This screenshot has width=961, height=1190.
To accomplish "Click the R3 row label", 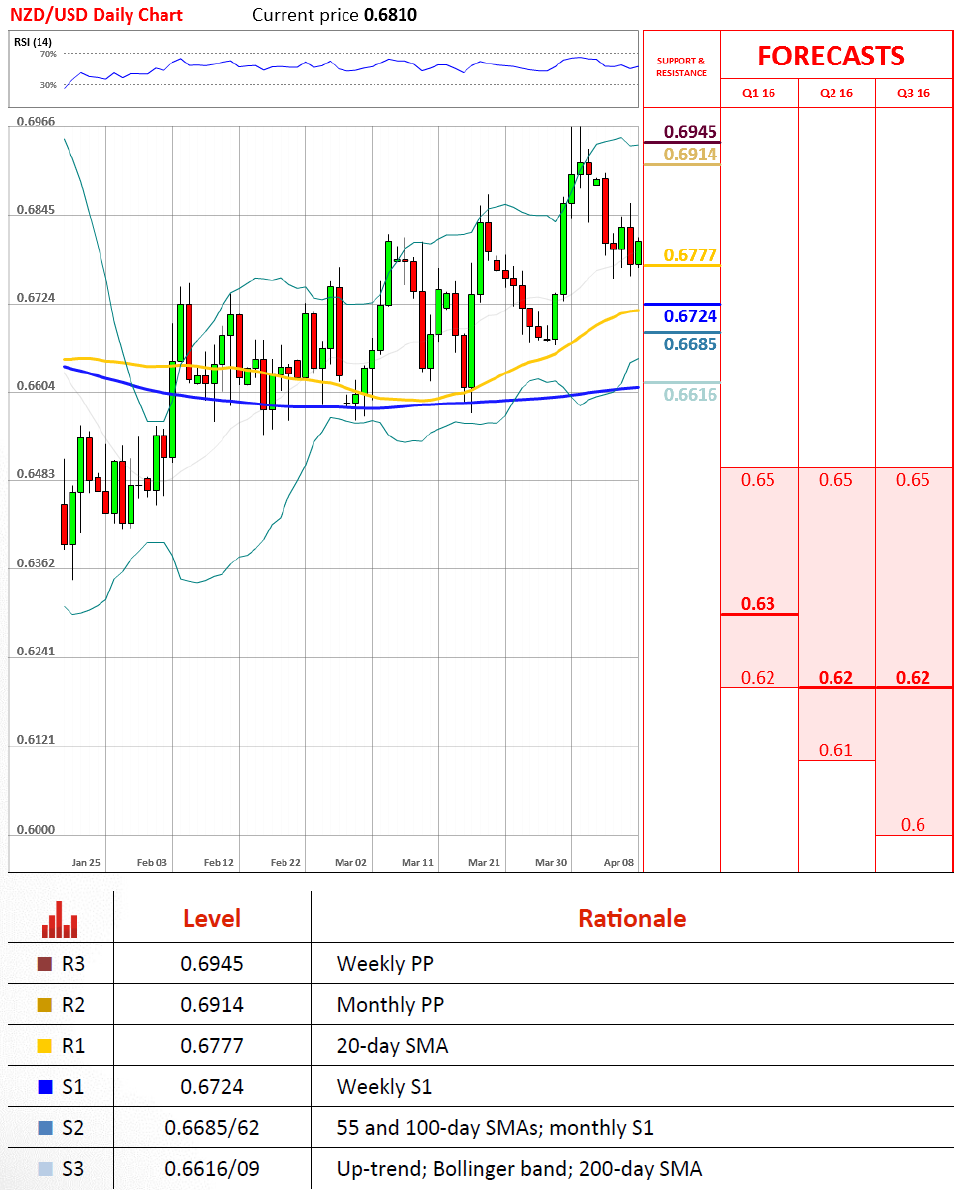I will click(x=73, y=964).
